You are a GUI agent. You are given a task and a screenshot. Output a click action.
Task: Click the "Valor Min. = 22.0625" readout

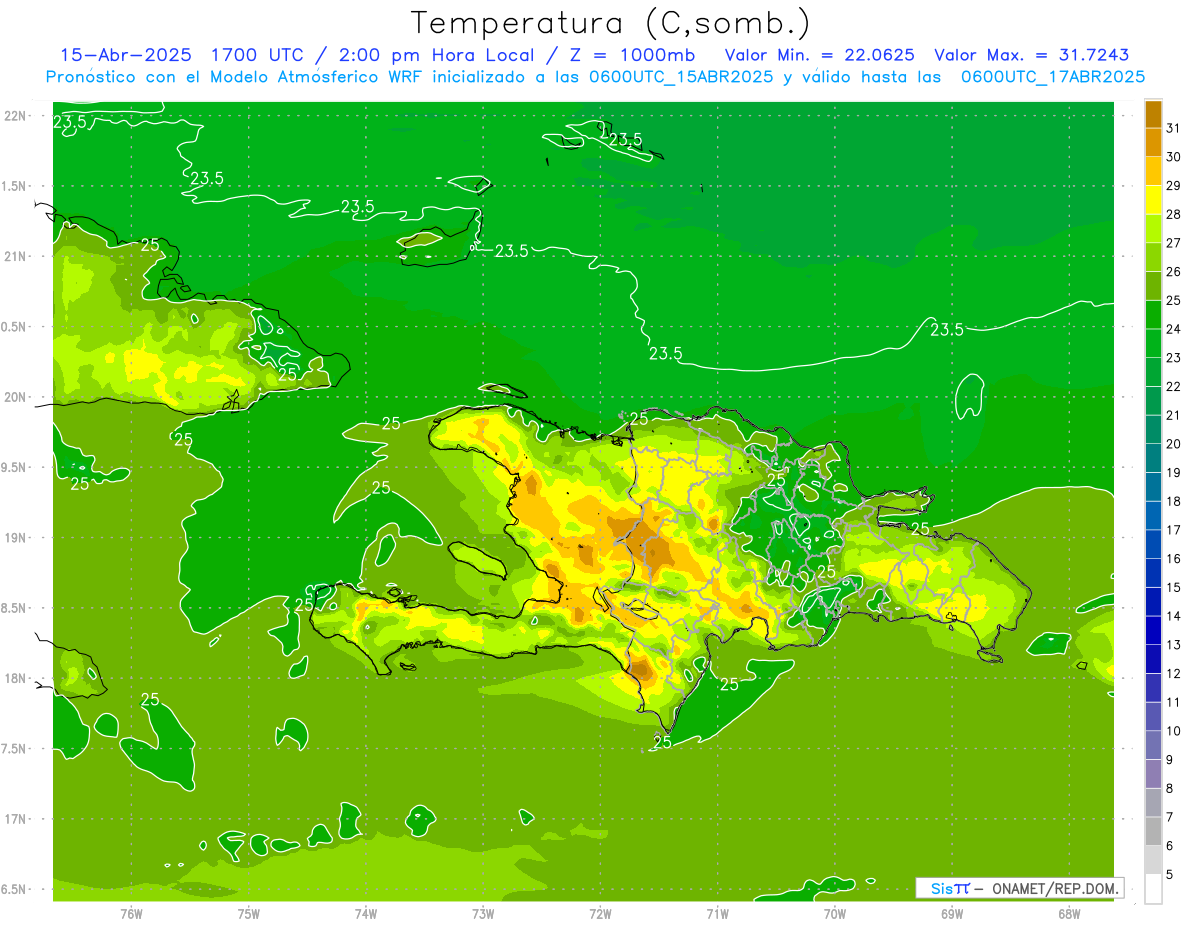(x=819, y=55)
